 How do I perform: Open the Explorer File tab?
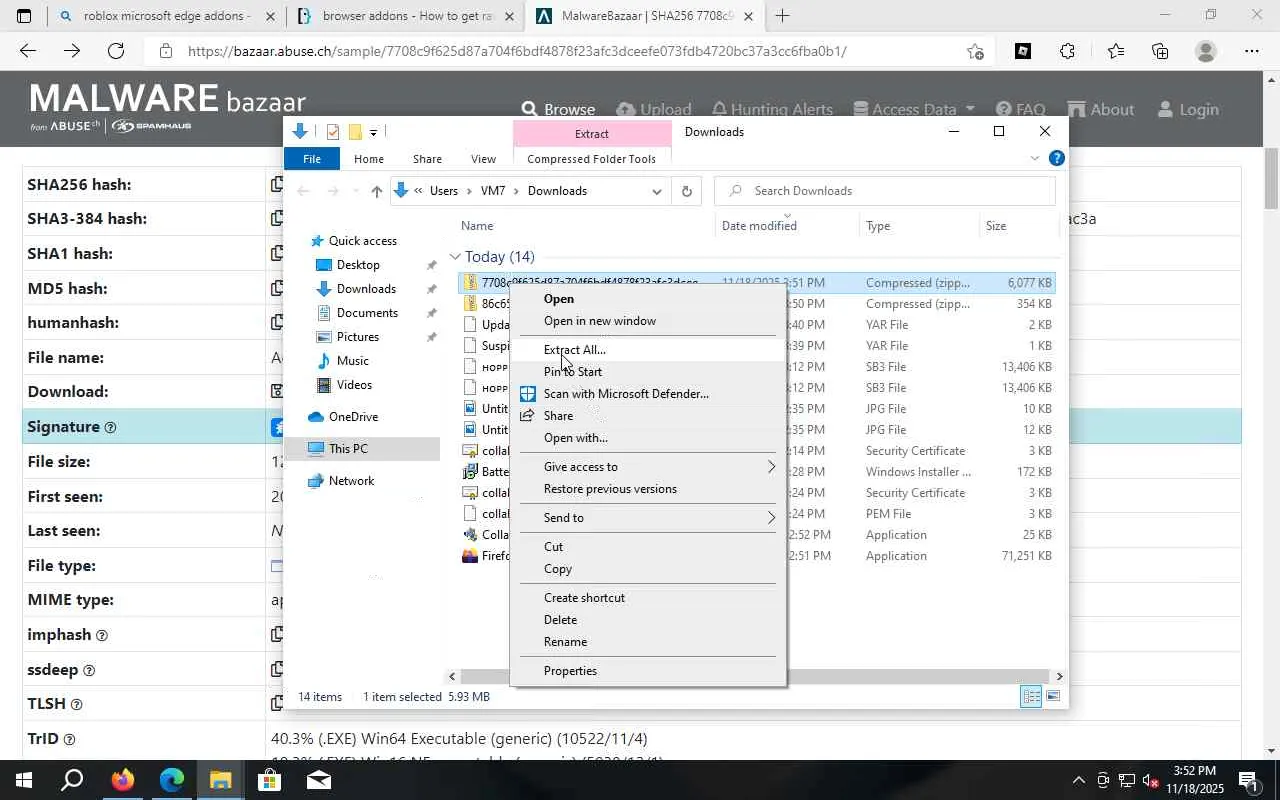click(312, 159)
